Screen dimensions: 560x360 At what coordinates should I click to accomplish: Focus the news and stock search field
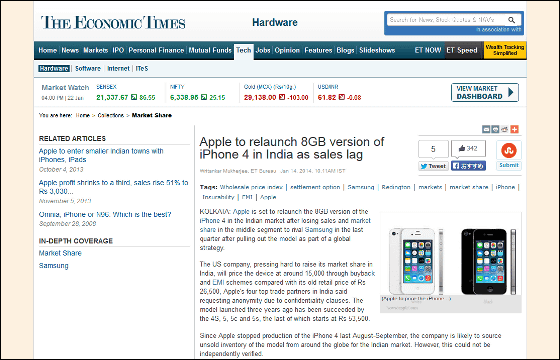[x=447, y=20]
